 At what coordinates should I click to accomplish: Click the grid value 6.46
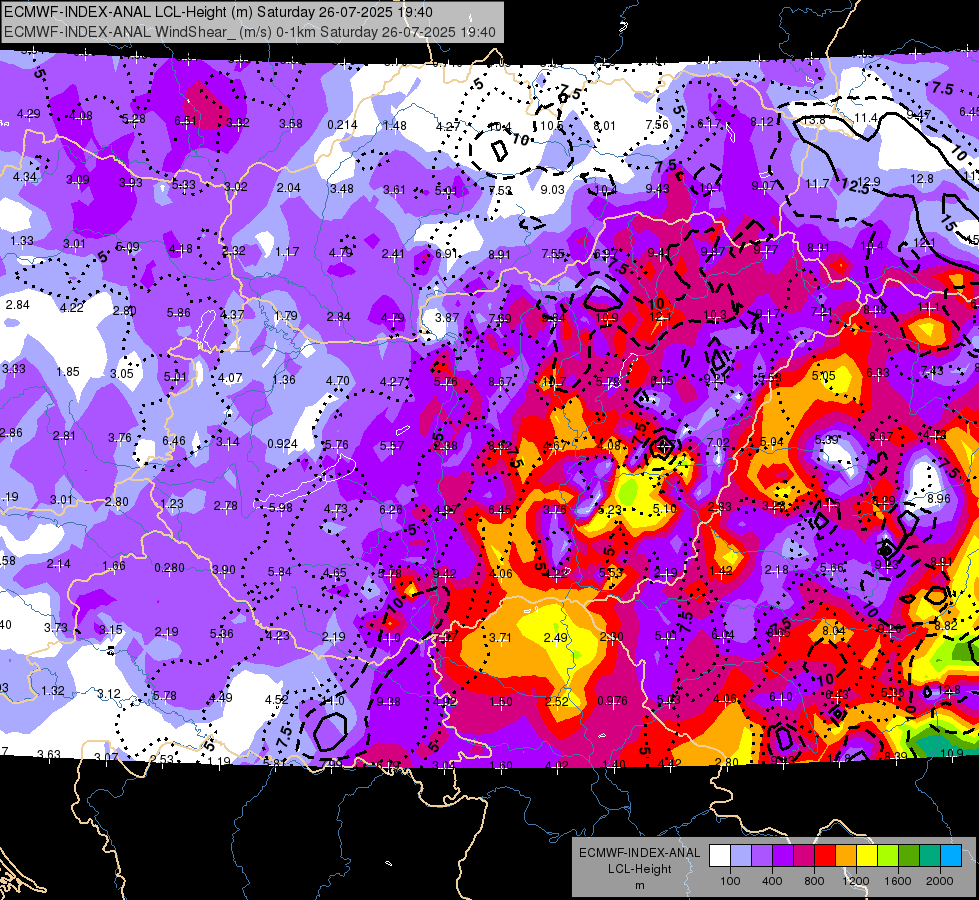(174, 440)
